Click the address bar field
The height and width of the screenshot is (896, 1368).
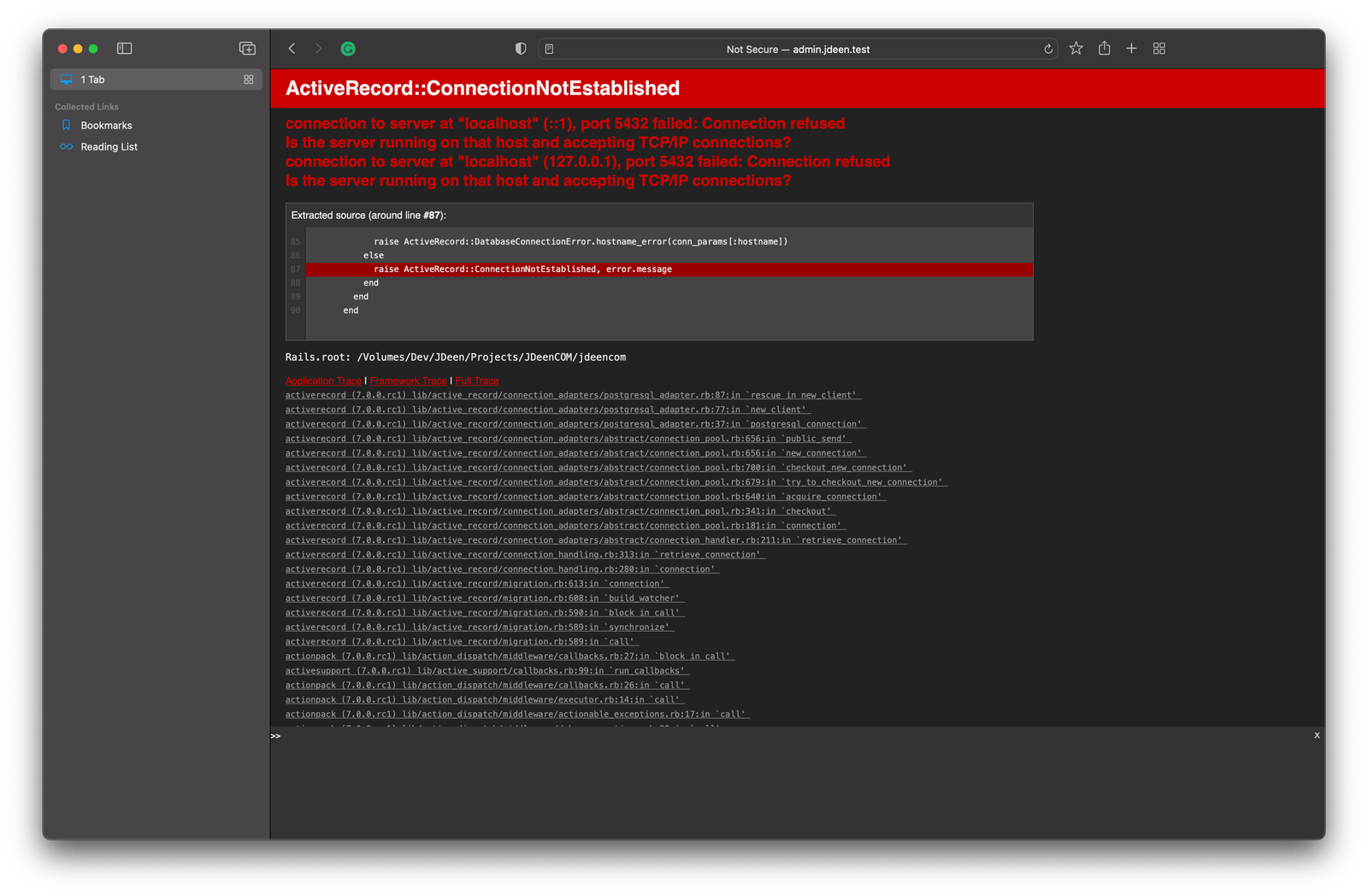click(x=798, y=49)
